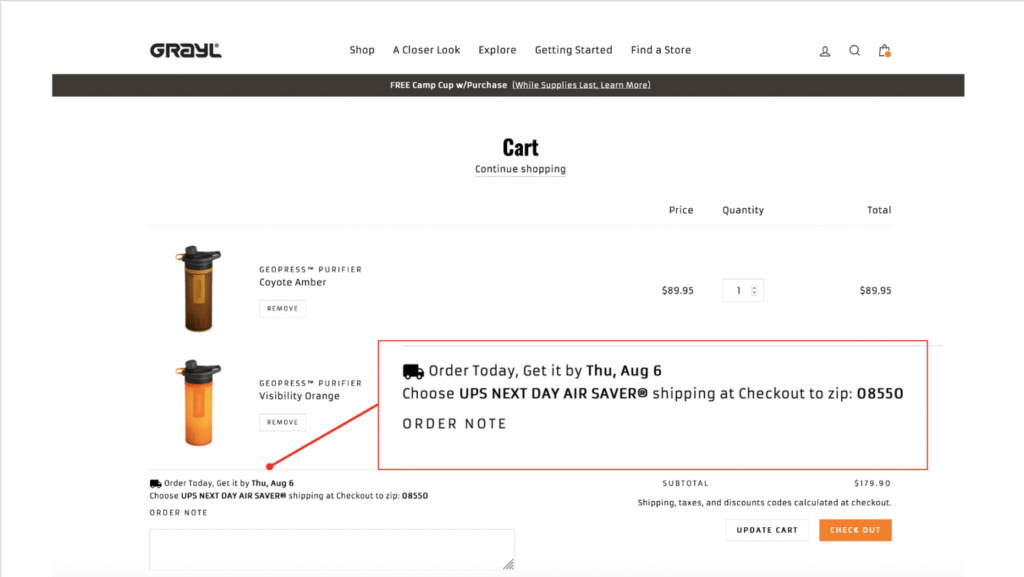
Task: Adjust the Coyote Amber quantity stepper arrows
Action: 754,290
